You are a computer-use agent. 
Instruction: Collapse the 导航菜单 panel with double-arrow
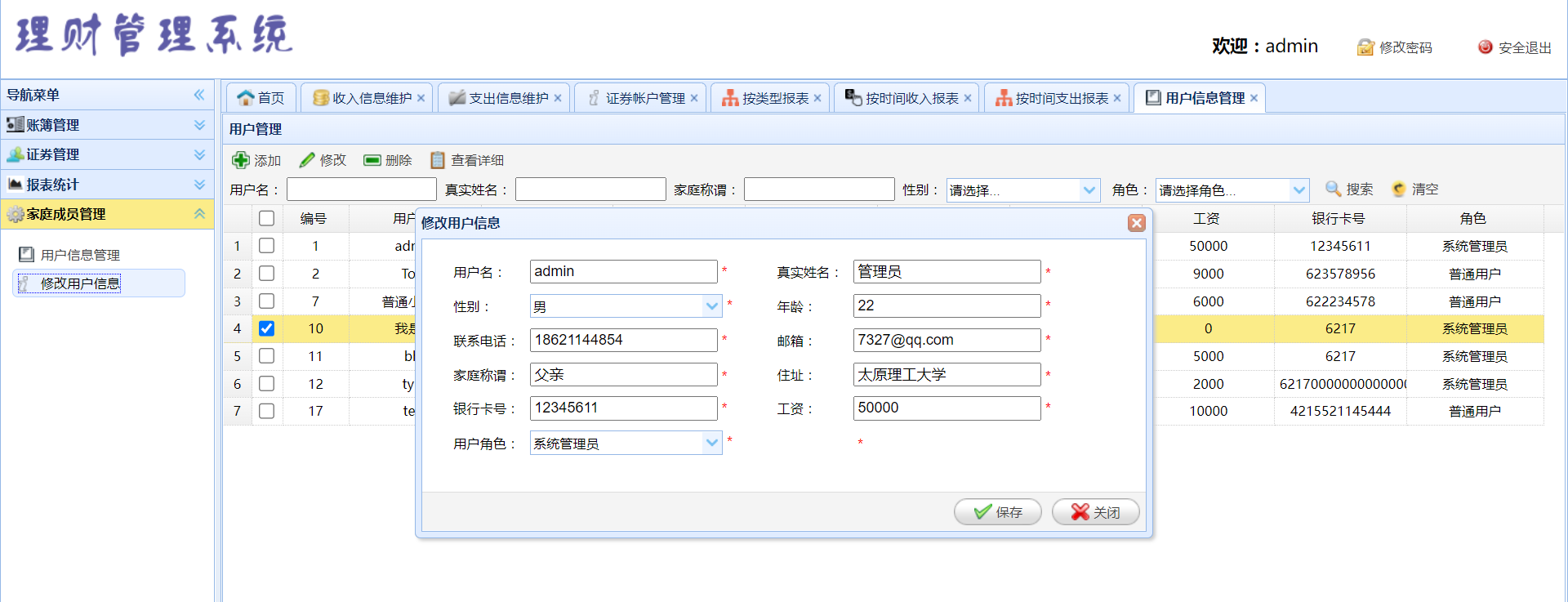[x=199, y=95]
